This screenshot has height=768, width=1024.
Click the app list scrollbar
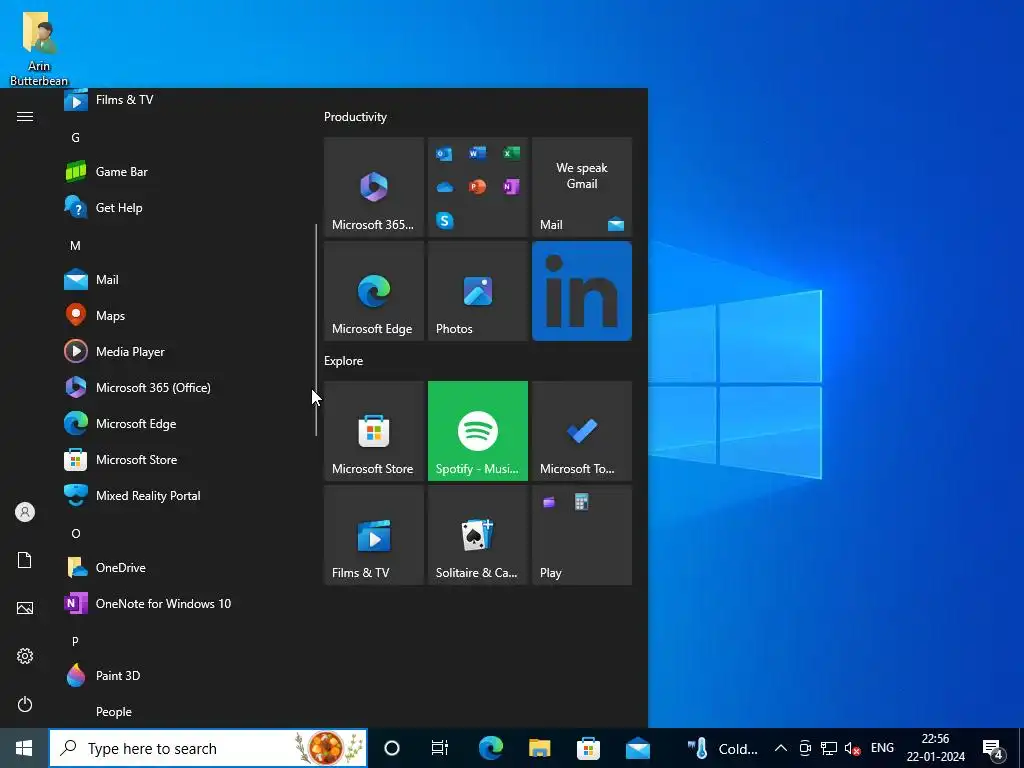(x=316, y=330)
